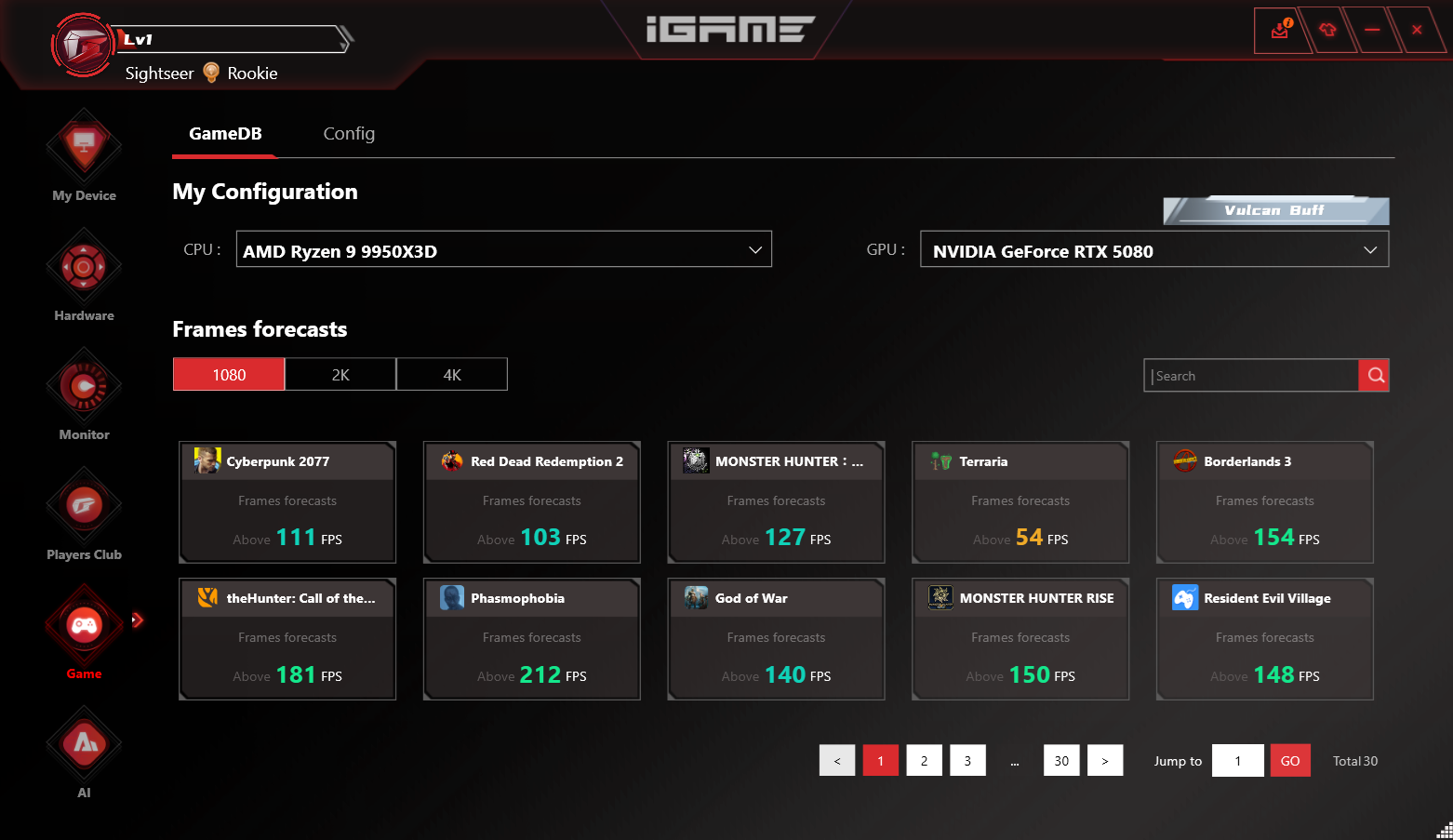1453x840 pixels.
Task: Click the Cyberpunk 2077 game icon
Action: pyautogui.click(x=207, y=460)
